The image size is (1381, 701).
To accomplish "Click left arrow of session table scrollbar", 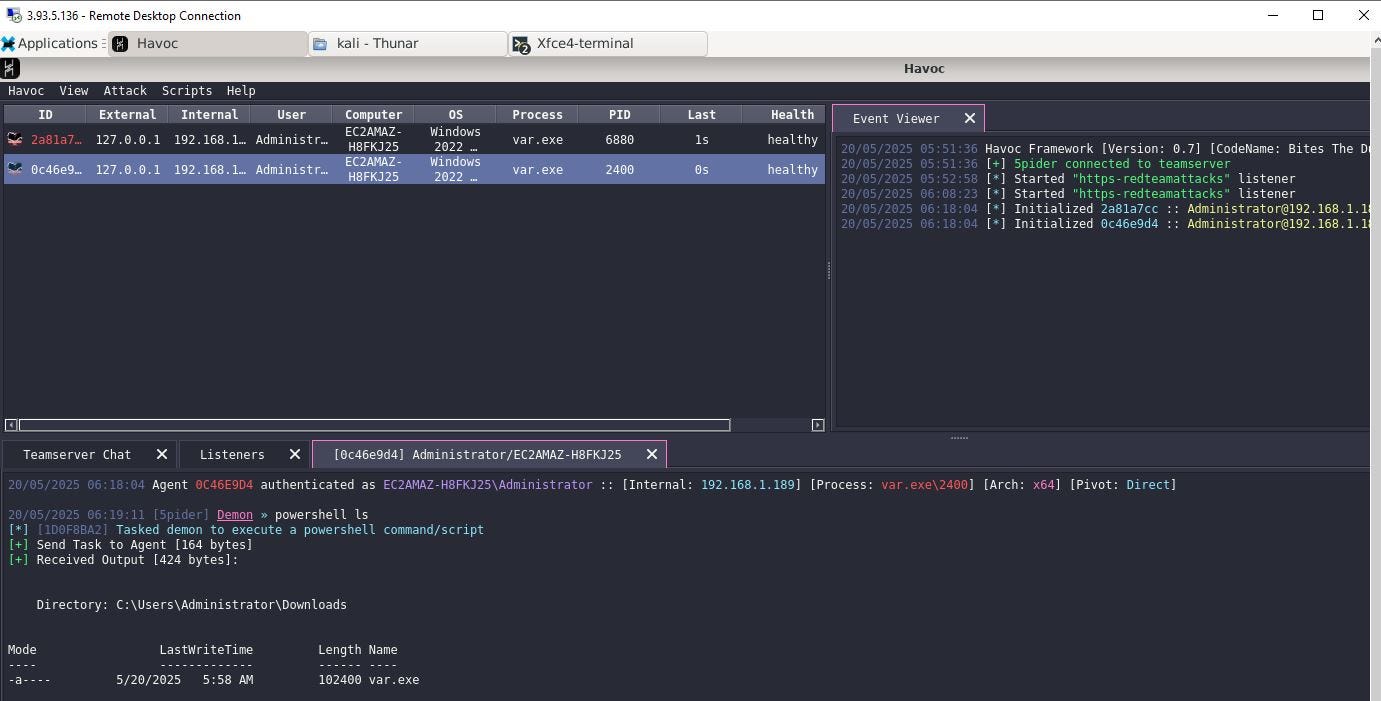I will pos(11,425).
